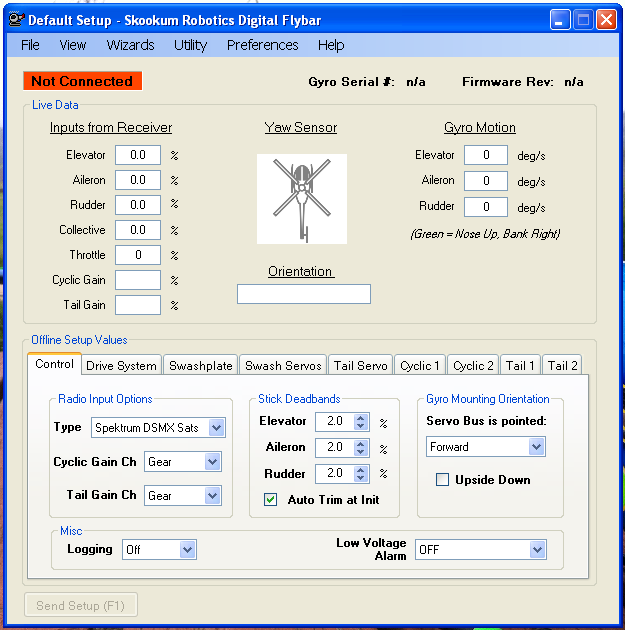
Task: Switch to the Tail 1 tab
Action: pos(520,366)
